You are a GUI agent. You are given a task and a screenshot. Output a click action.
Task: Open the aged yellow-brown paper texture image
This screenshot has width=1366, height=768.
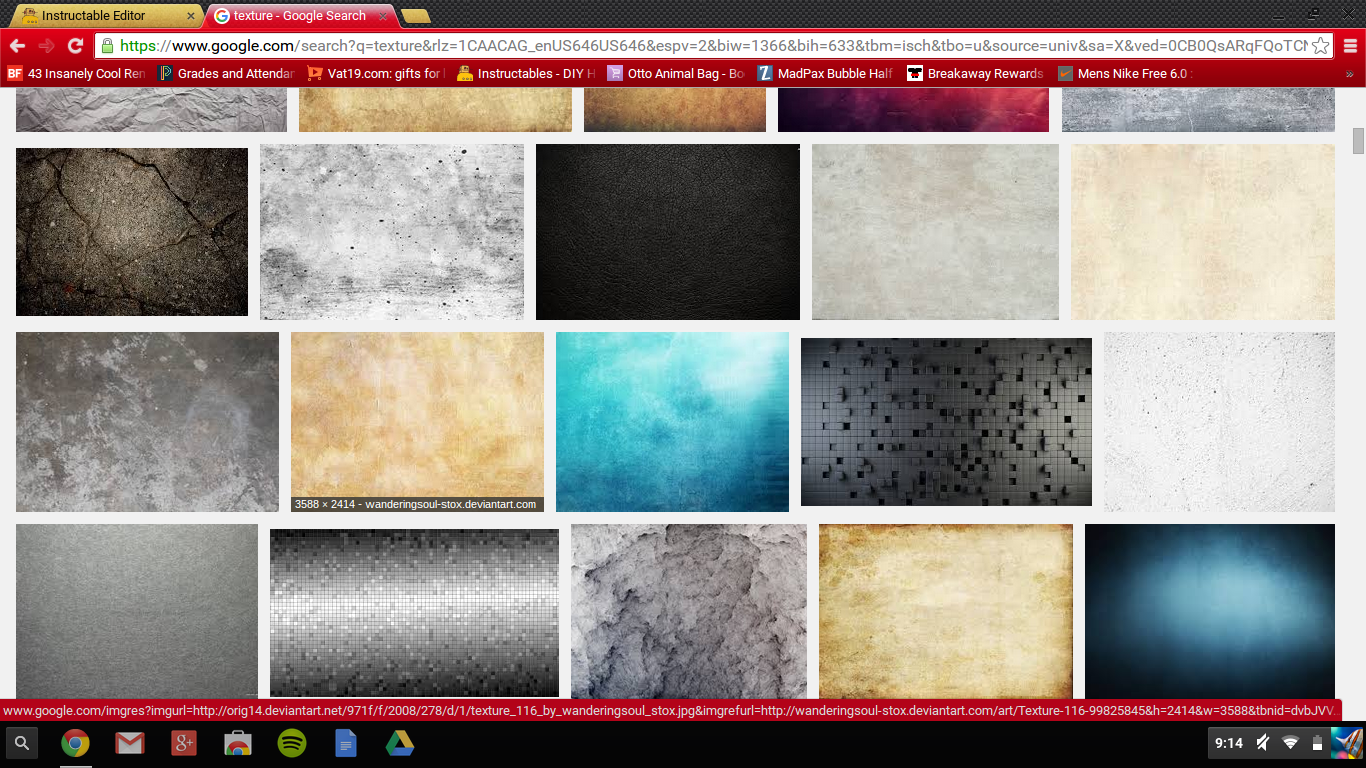946,611
